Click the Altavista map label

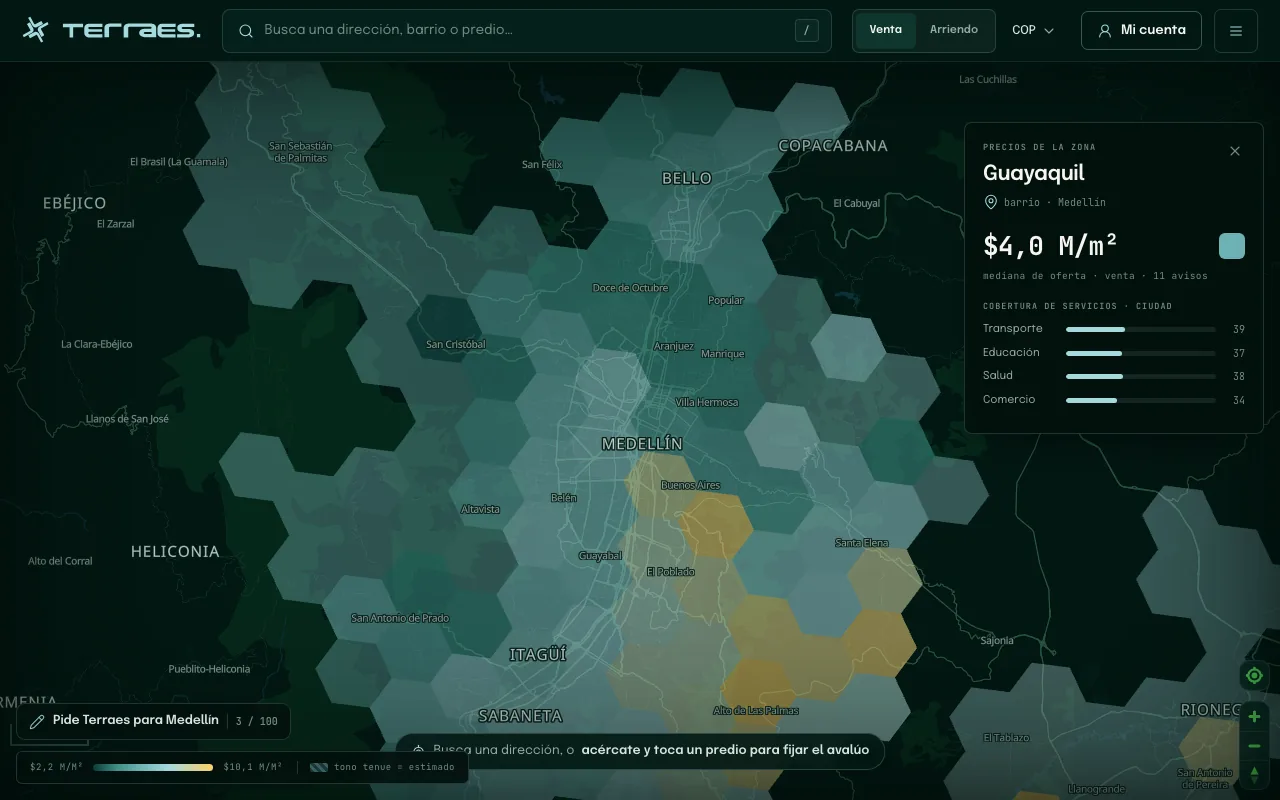tap(480, 509)
